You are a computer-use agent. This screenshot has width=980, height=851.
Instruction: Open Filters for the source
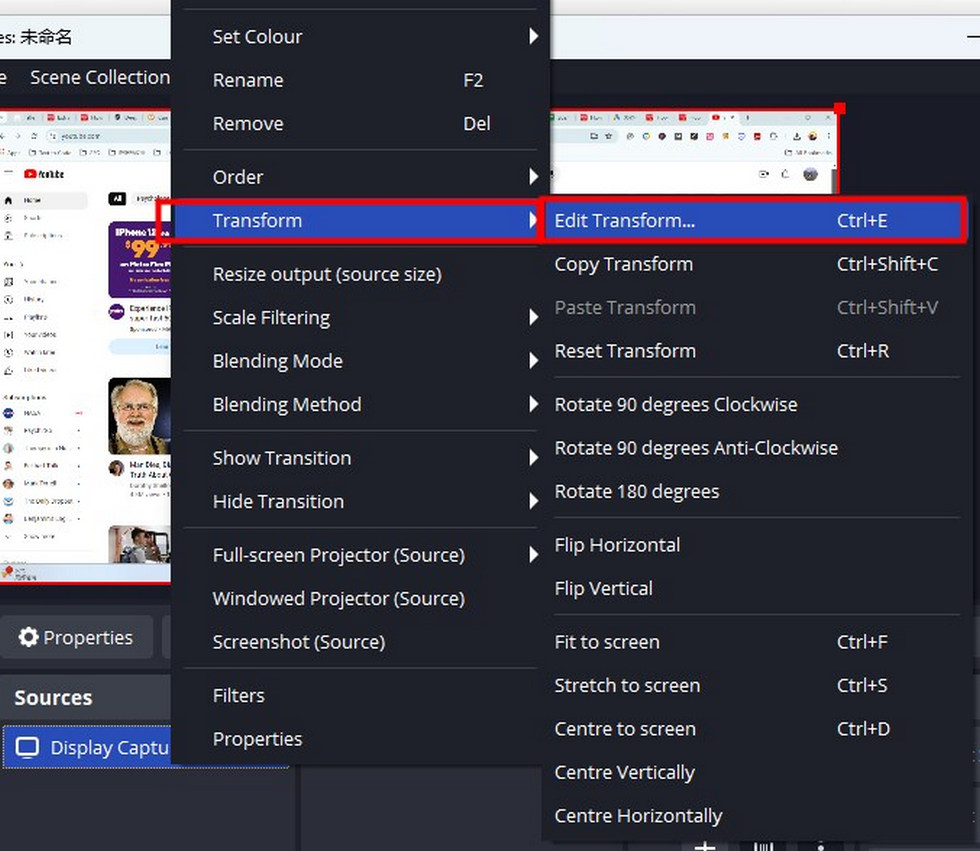coord(239,694)
